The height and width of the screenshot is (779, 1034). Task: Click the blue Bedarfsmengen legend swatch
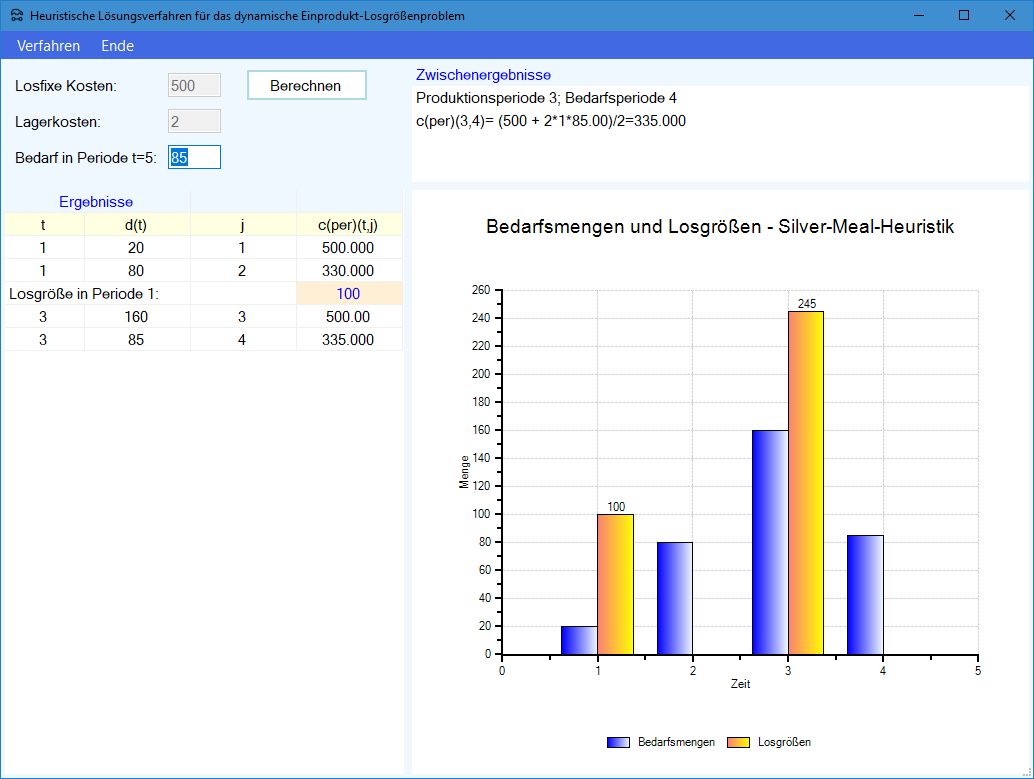coord(619,742)
